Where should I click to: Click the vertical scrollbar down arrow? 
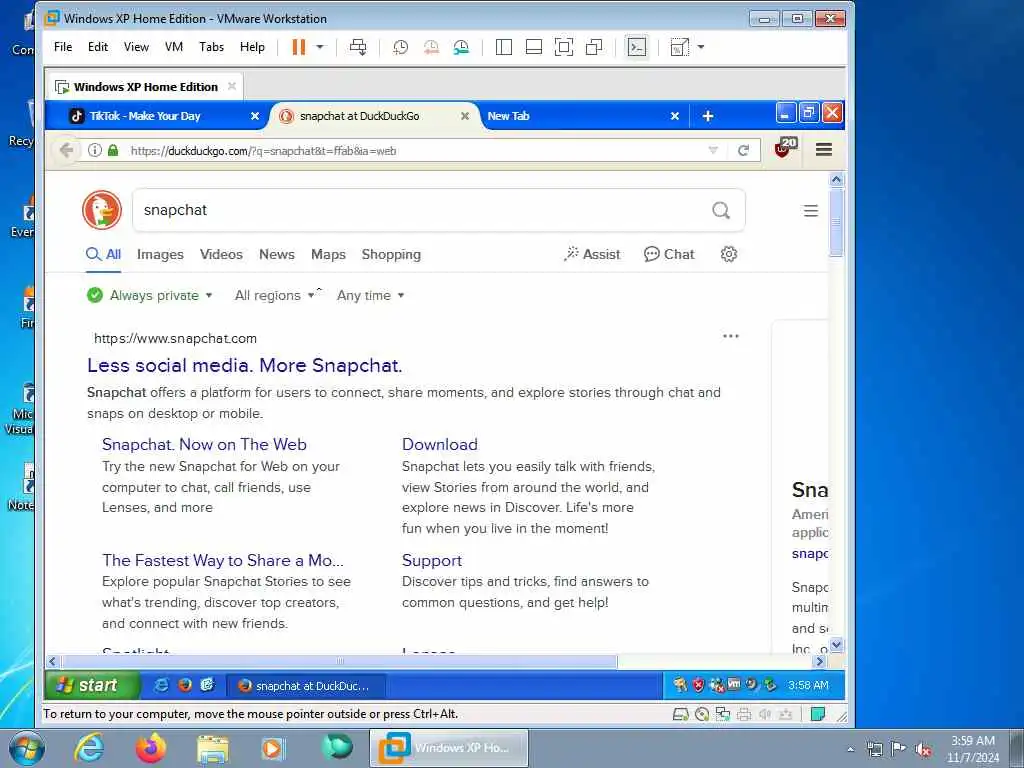tap(836, 645)
